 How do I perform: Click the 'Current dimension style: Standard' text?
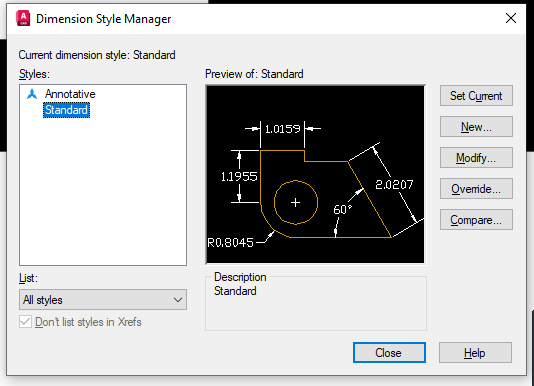pyautogui.click(x=97, y=55)
